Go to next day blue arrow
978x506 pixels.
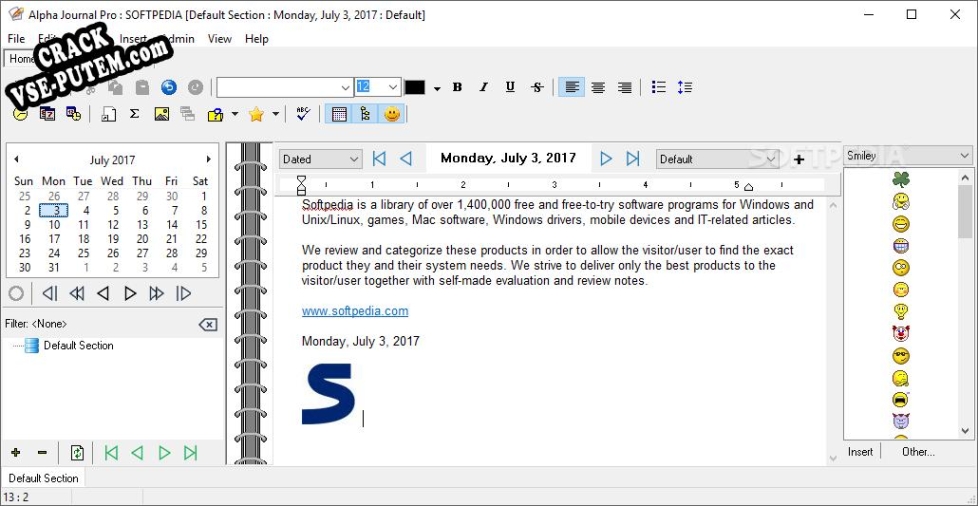point(606,158)
